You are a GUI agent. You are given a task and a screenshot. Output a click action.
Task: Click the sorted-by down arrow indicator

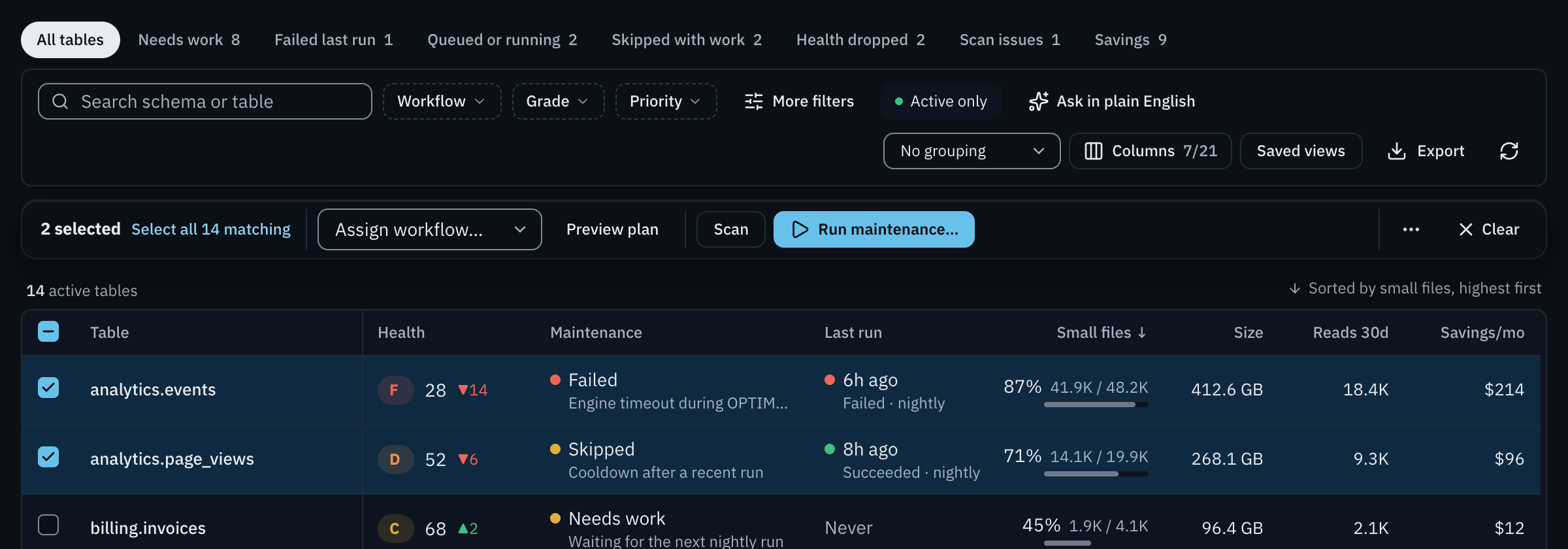point(1294,288)
